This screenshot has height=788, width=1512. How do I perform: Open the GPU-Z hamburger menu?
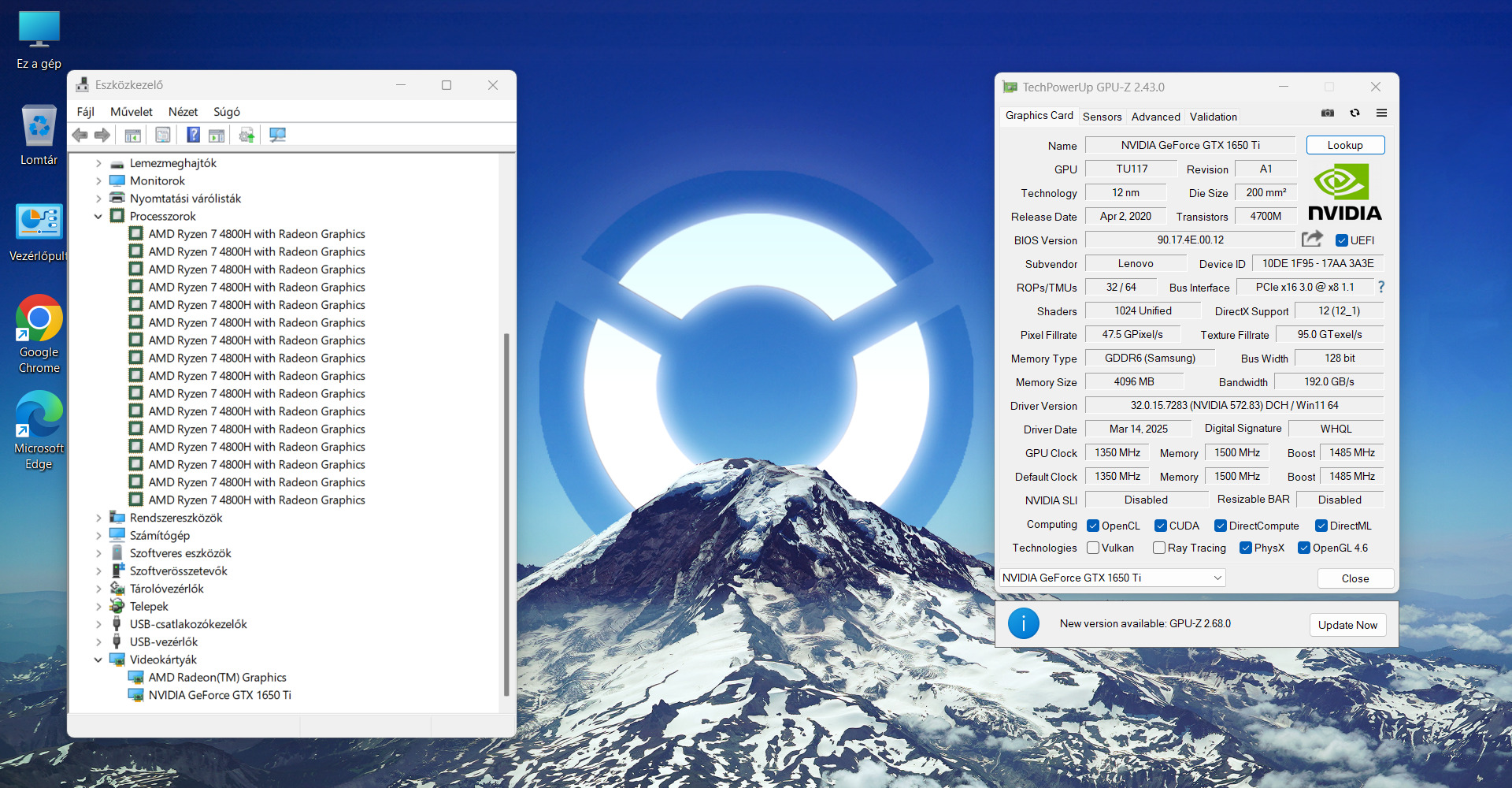click(1381, 113)
